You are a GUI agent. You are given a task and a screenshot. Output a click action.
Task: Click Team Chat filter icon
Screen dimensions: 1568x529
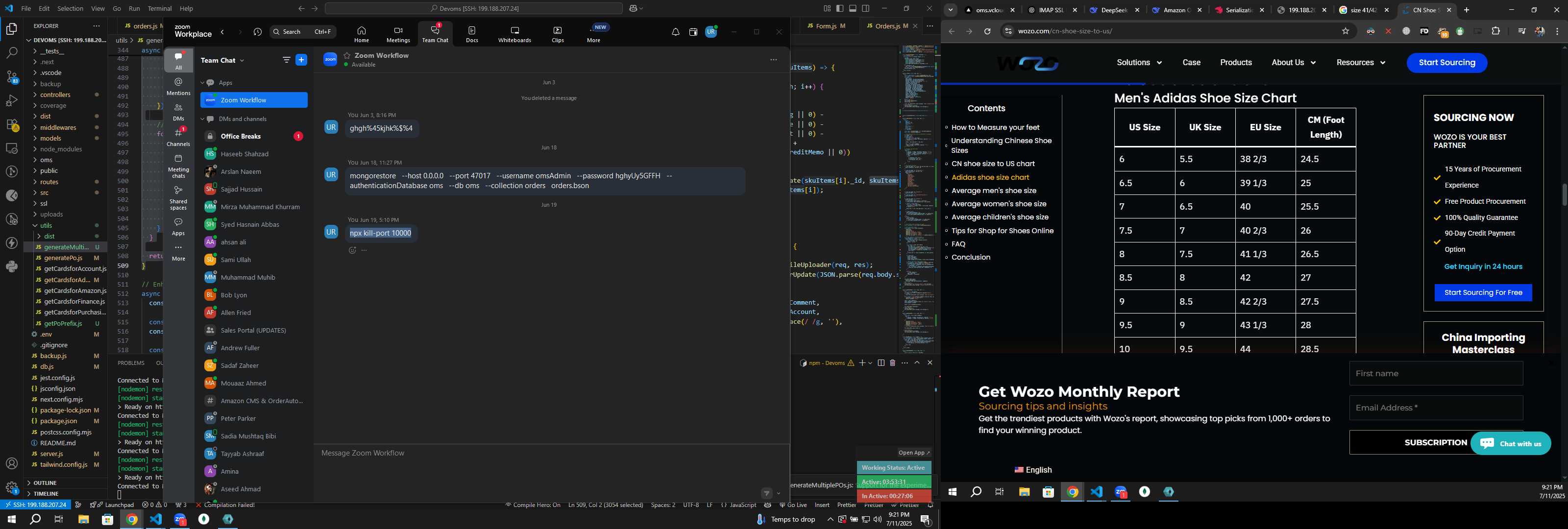click(x=286, y=60)
